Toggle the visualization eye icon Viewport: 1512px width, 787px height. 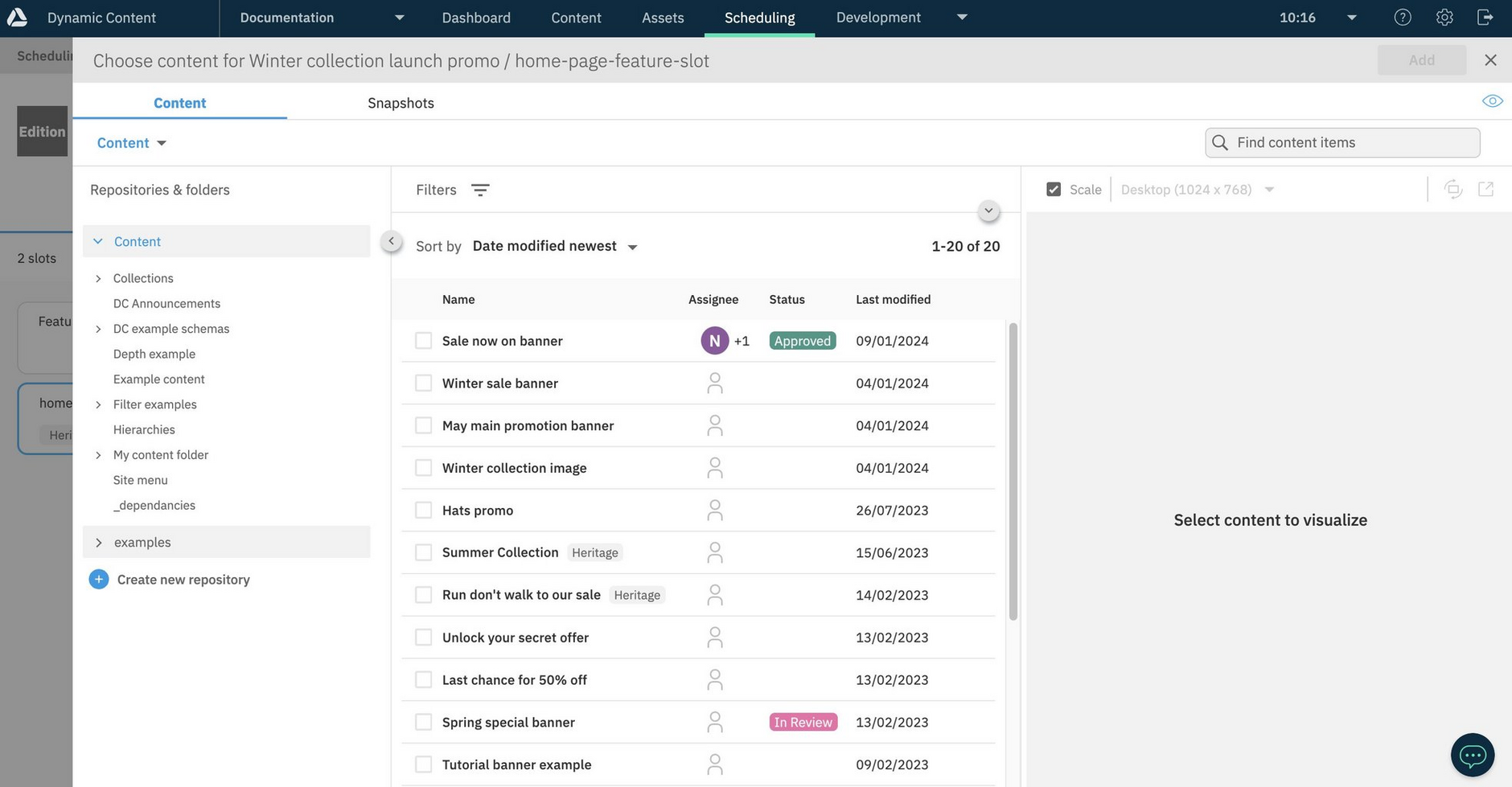(1492, 101)
